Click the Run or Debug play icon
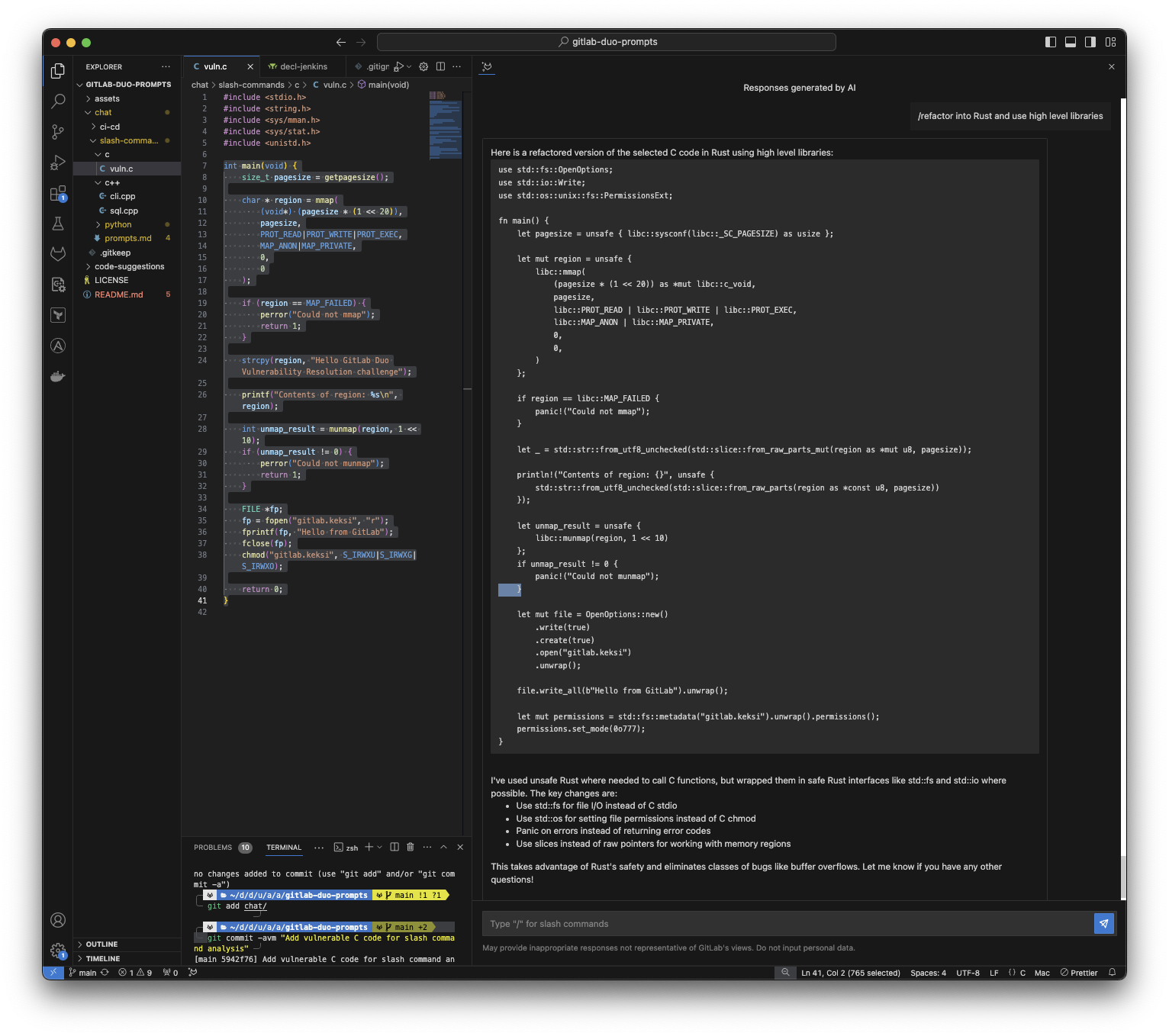This screenshot has height=1036, width=1169. pyautogui.click(x=398, y=66)
